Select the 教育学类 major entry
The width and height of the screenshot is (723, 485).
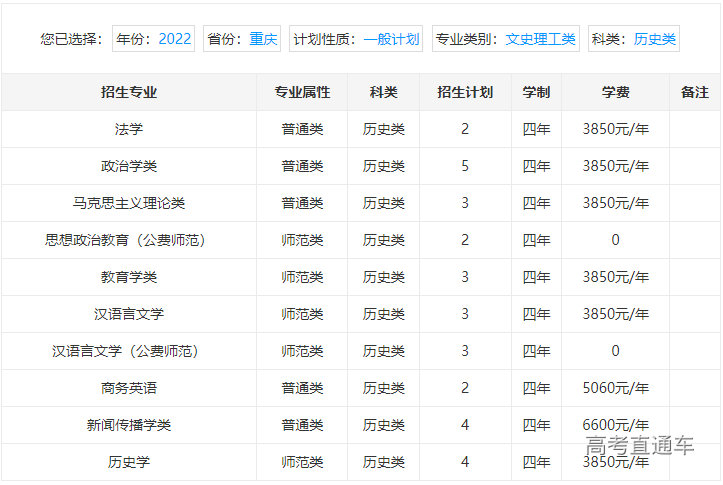(x=129, y=277)
